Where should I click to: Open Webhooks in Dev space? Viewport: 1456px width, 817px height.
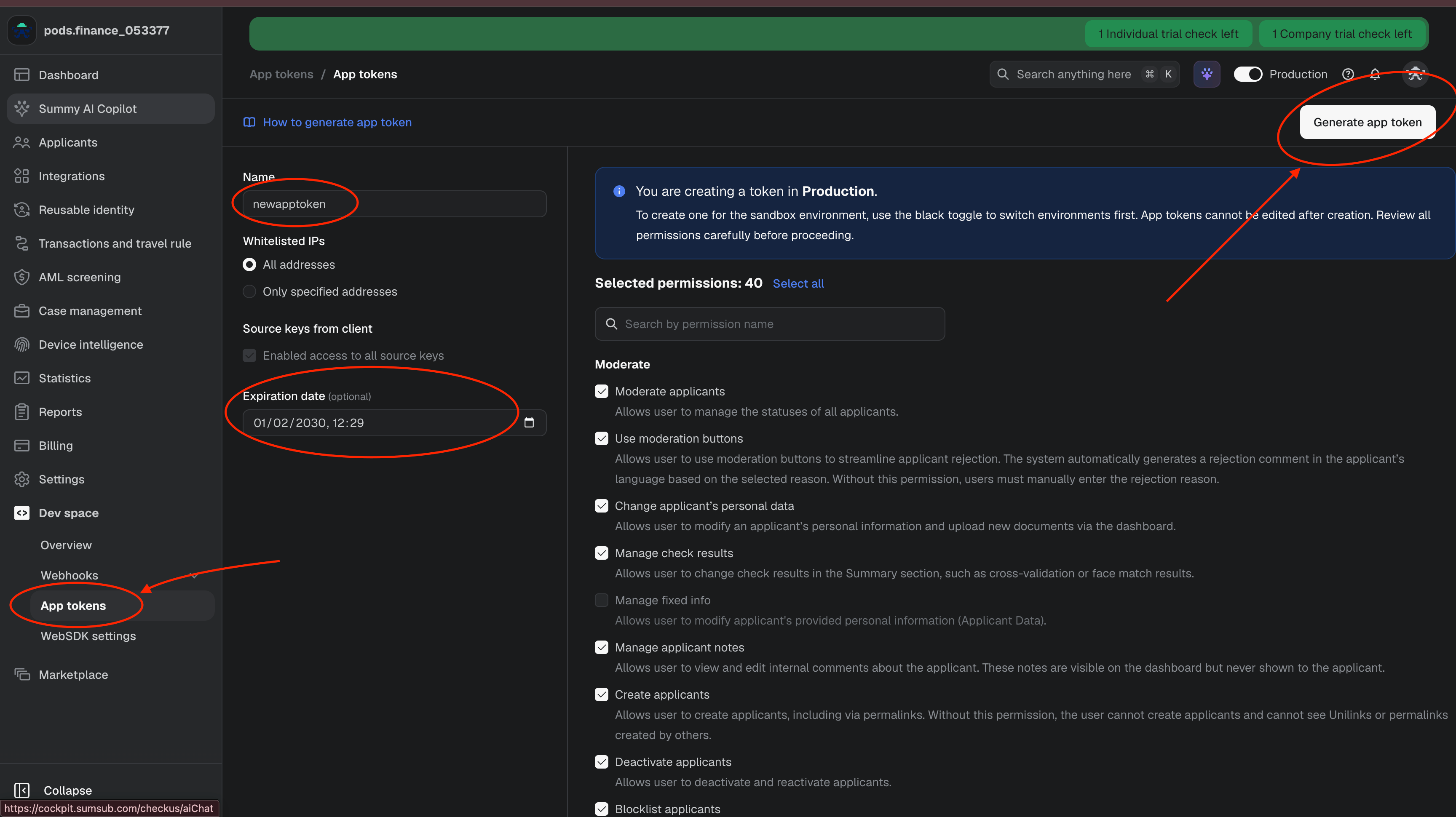point(70,575)
